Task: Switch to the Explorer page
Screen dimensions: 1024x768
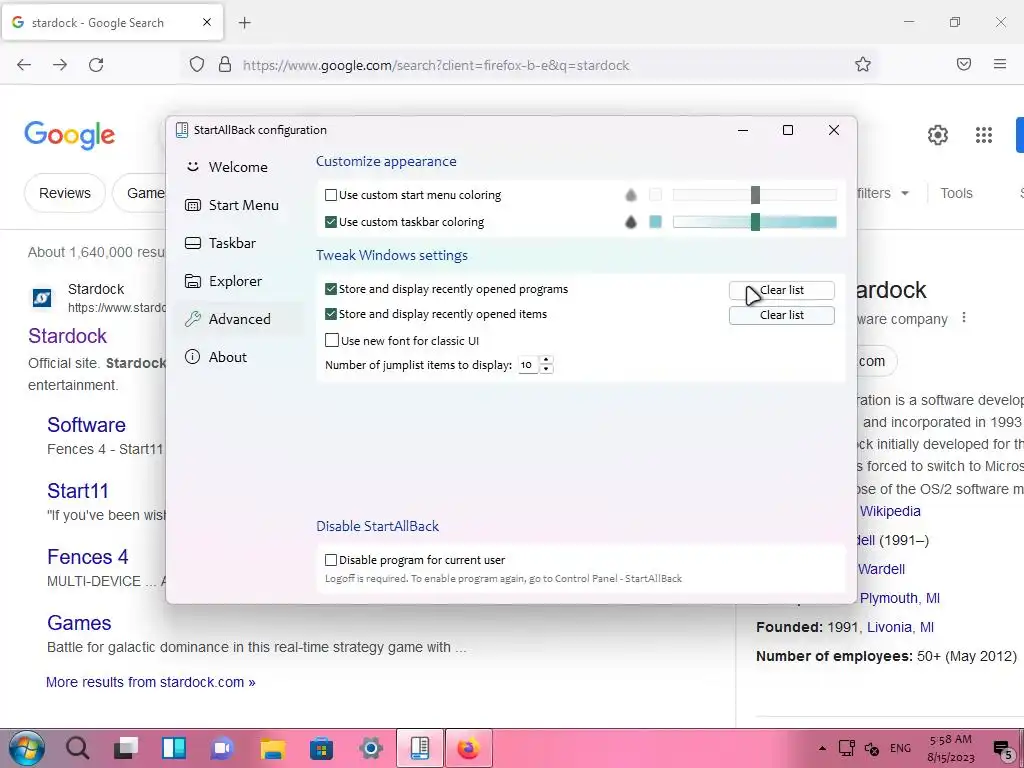Action: click(238, 281)
